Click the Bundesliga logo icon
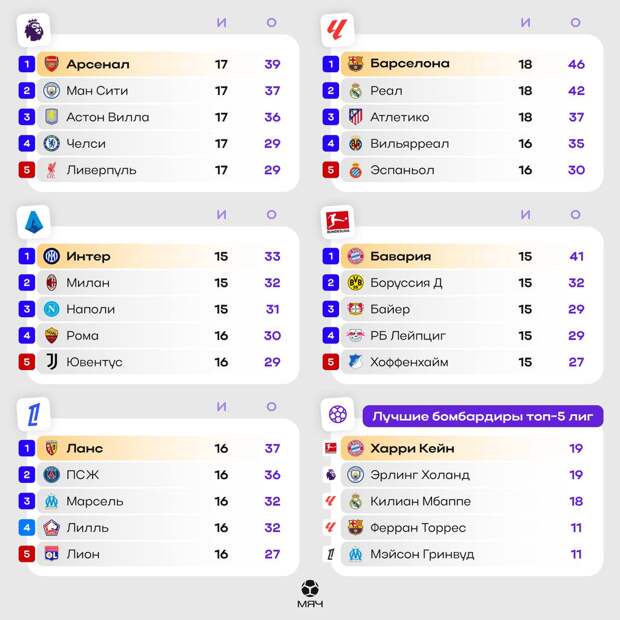The image size is (620, 620). 337,222
